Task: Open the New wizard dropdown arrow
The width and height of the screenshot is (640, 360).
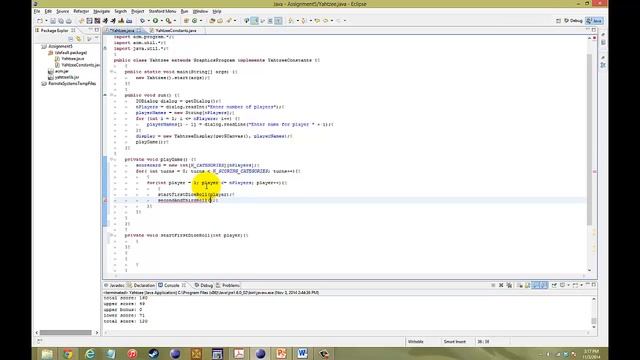Action: coord(46,20)
